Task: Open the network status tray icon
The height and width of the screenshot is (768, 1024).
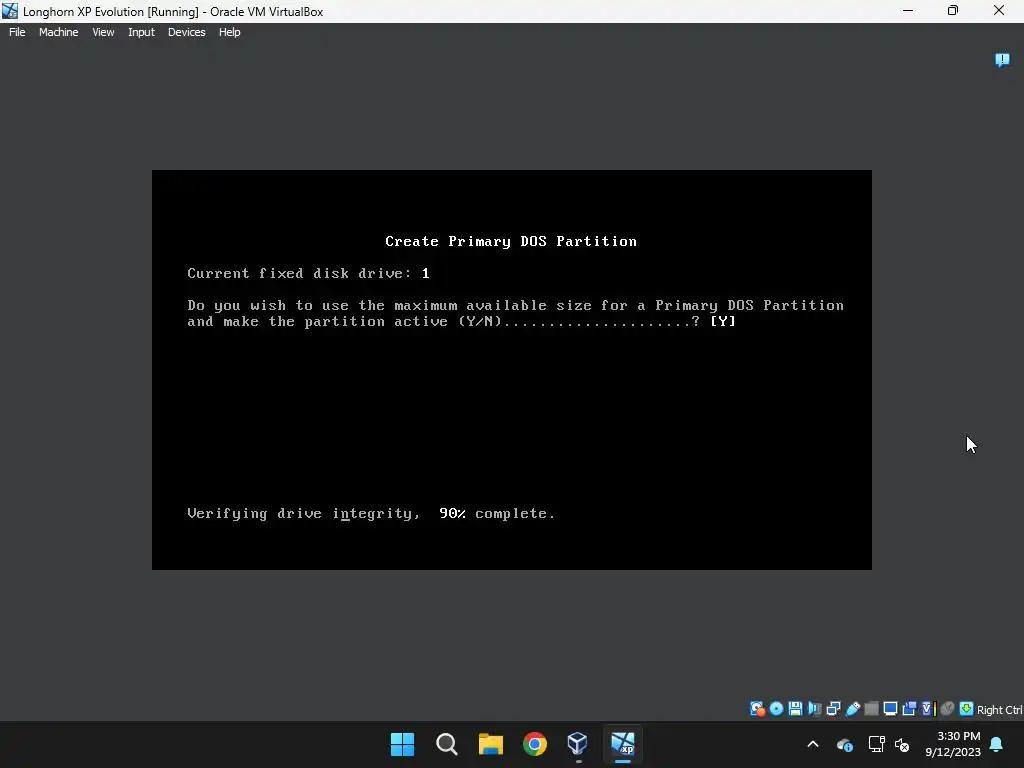Action: coord(876,744)
